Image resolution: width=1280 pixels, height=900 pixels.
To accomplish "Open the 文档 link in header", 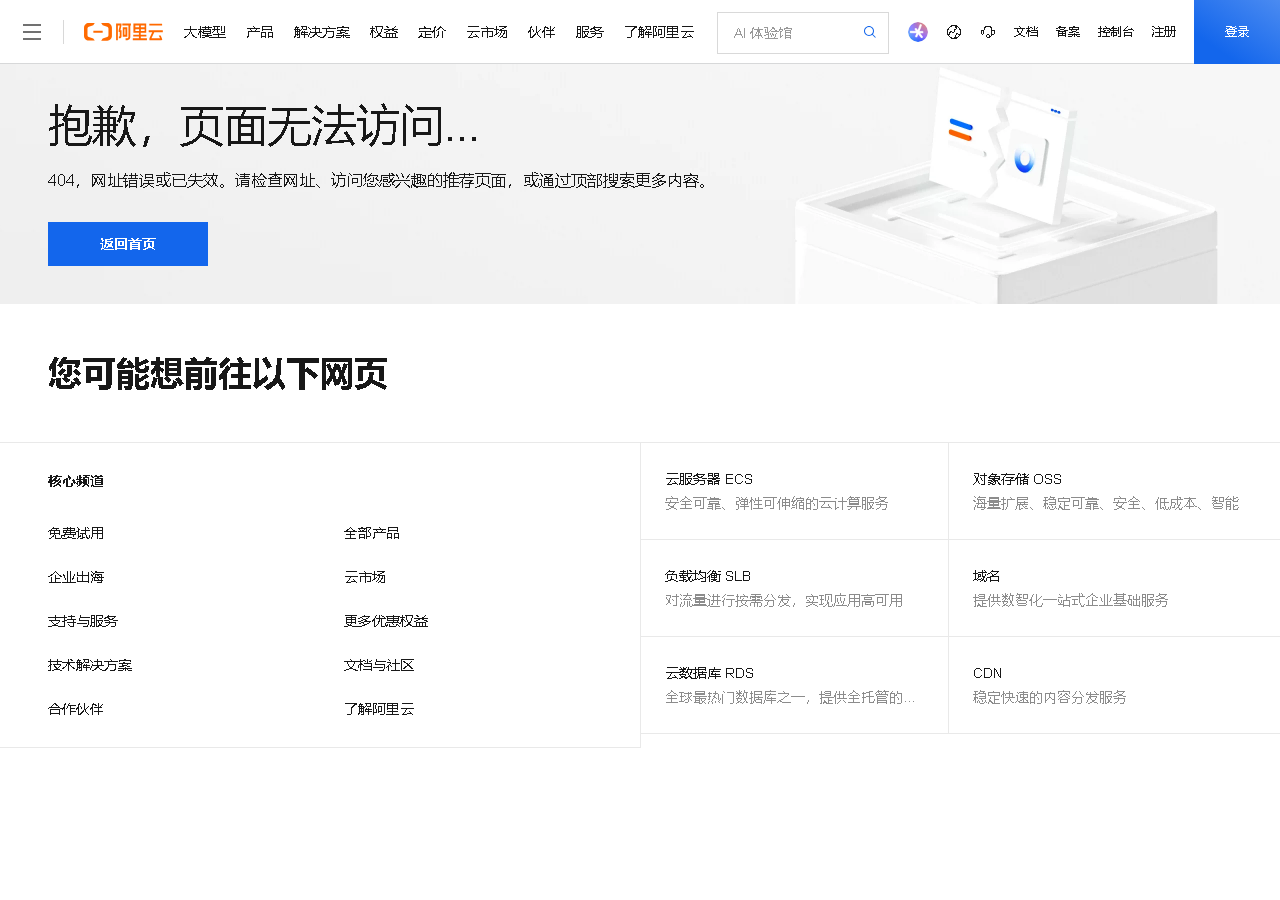I will [x=1026, y=32].
